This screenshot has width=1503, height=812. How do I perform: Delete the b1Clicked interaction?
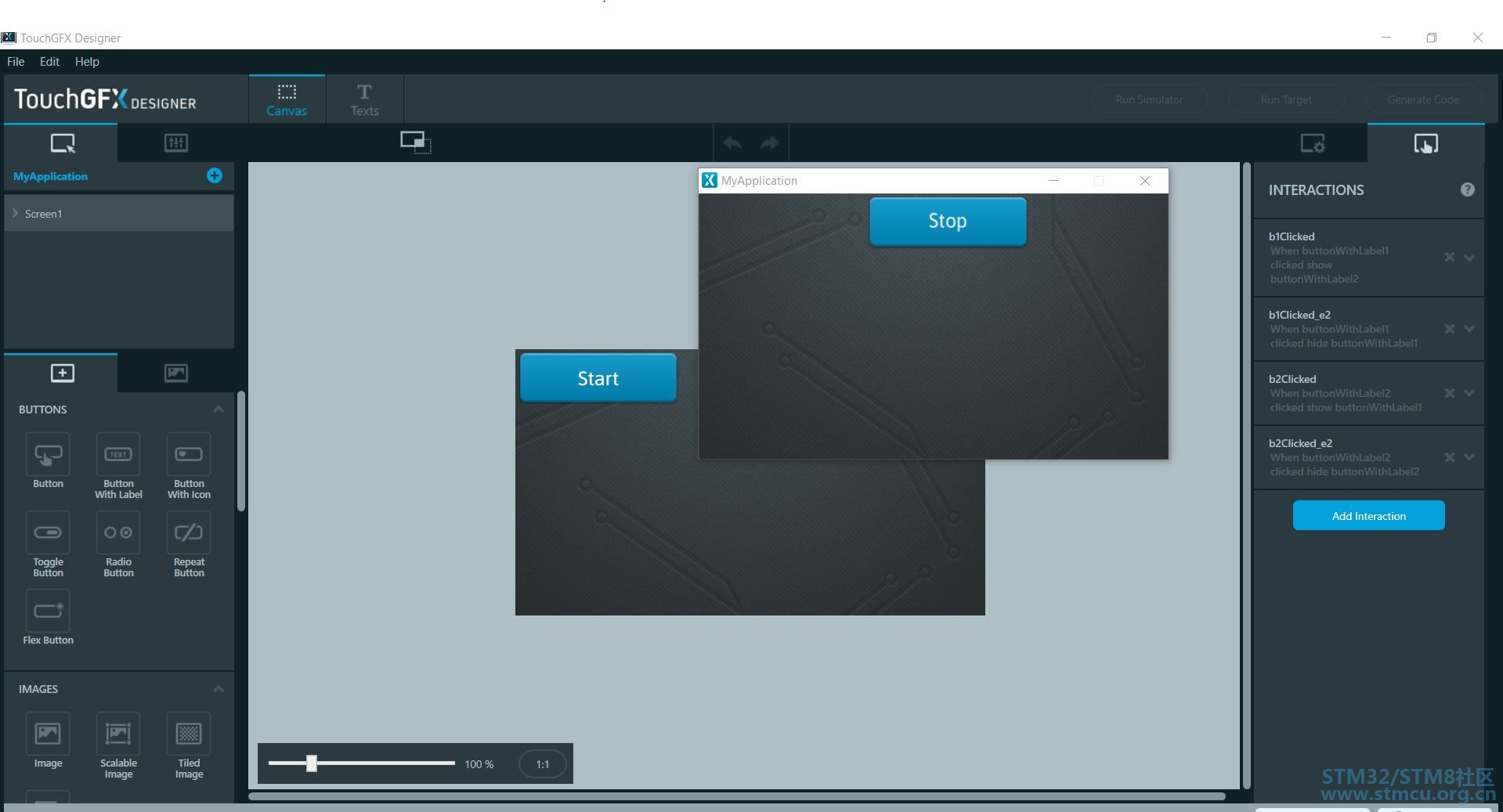click(x=1450, y=258)
